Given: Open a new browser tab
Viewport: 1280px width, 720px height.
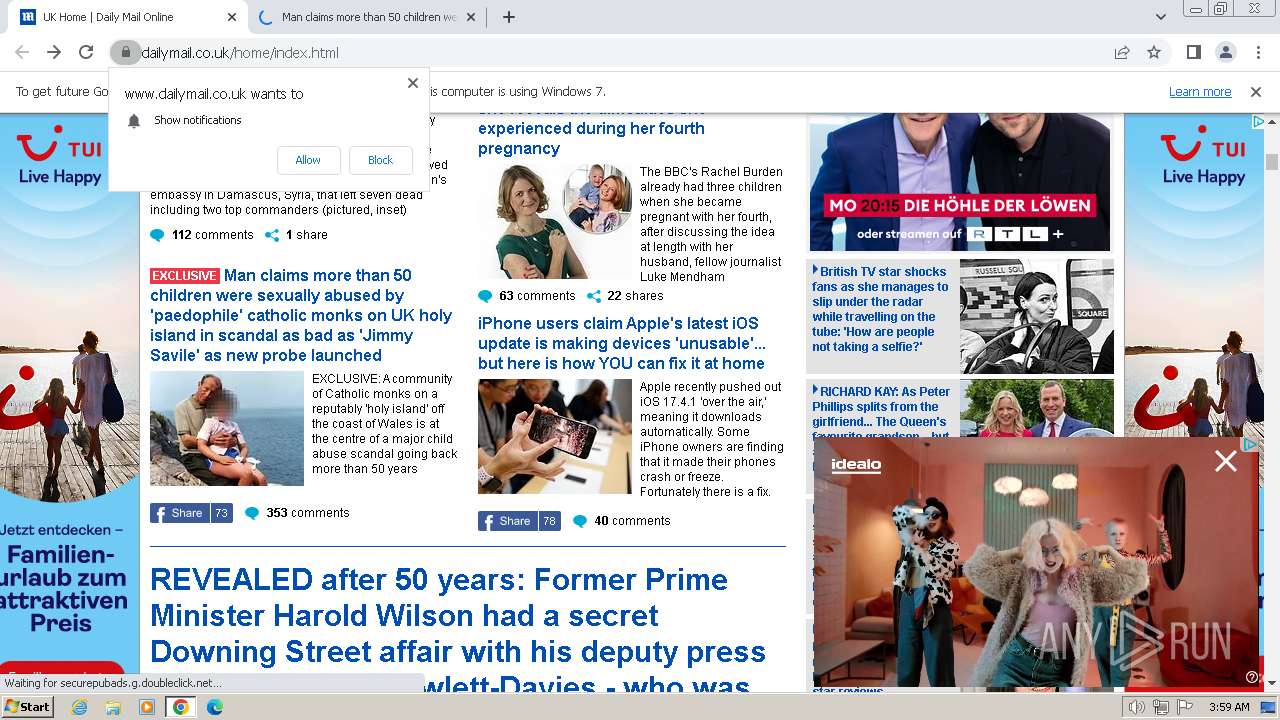Looking at the screenshot, I should (x=508, y=17).
